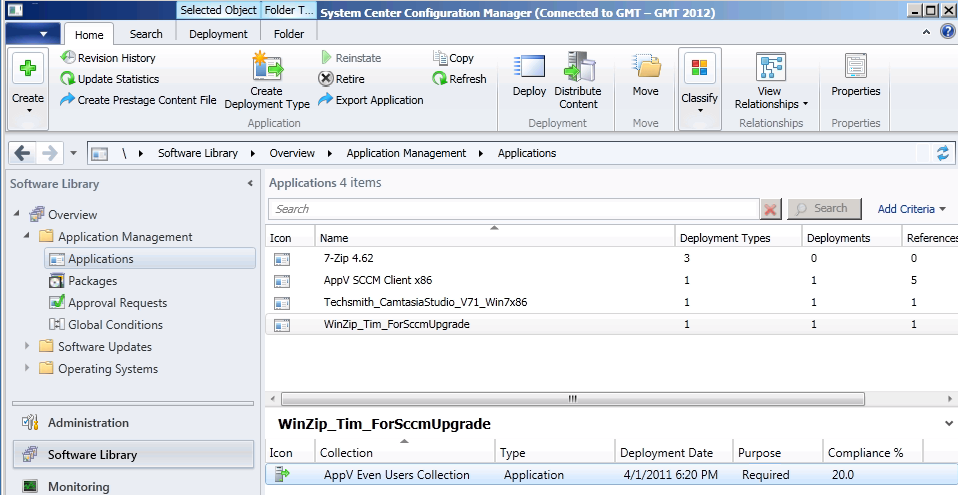This screenshot has width=958, height=495.
Task: Open the Add Criteria dropdown
Action: pyautogui.click(x=912, y=209)
